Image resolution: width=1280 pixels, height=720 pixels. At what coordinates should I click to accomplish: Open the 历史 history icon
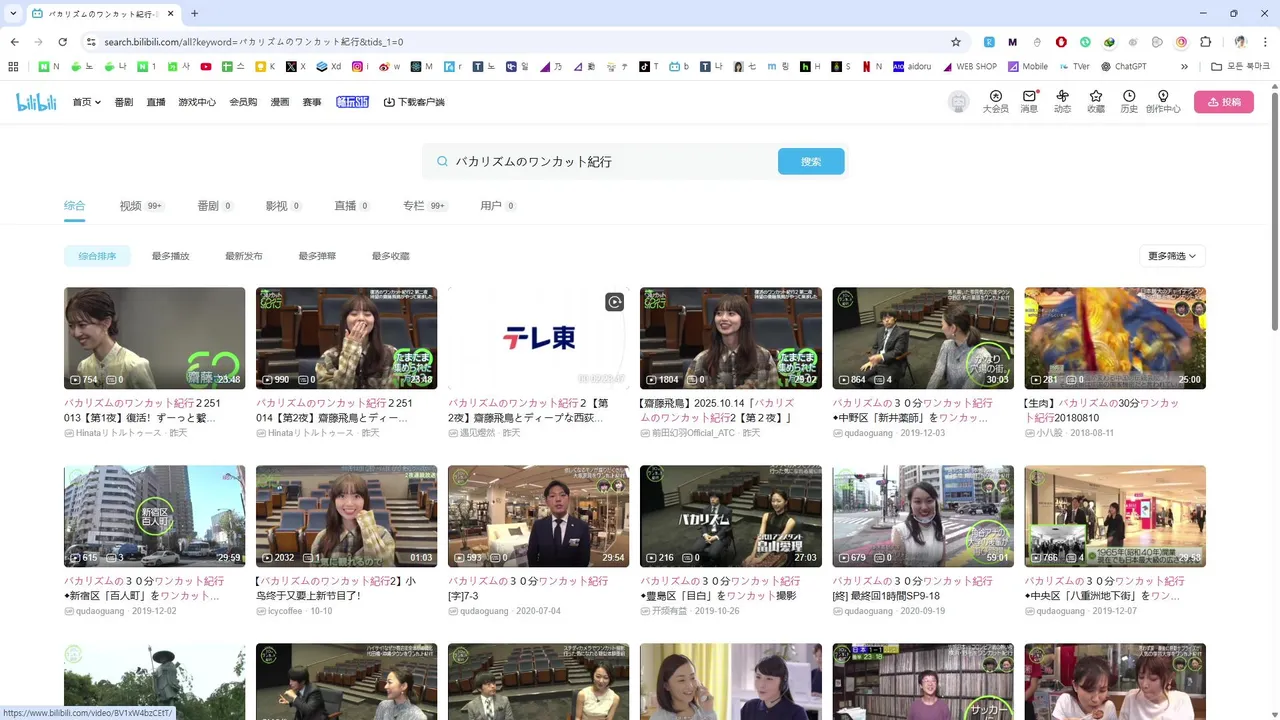point(1129,102)
